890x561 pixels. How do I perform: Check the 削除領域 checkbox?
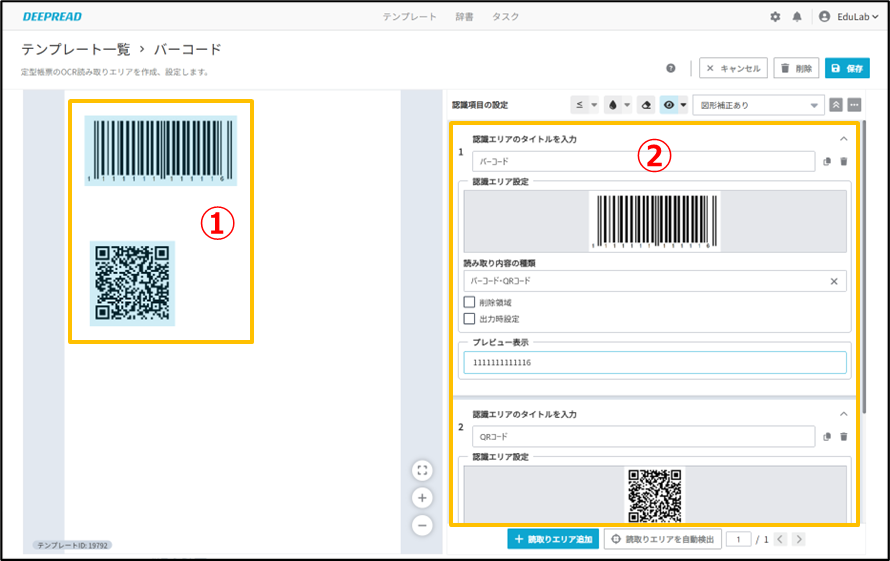(469, 302)
